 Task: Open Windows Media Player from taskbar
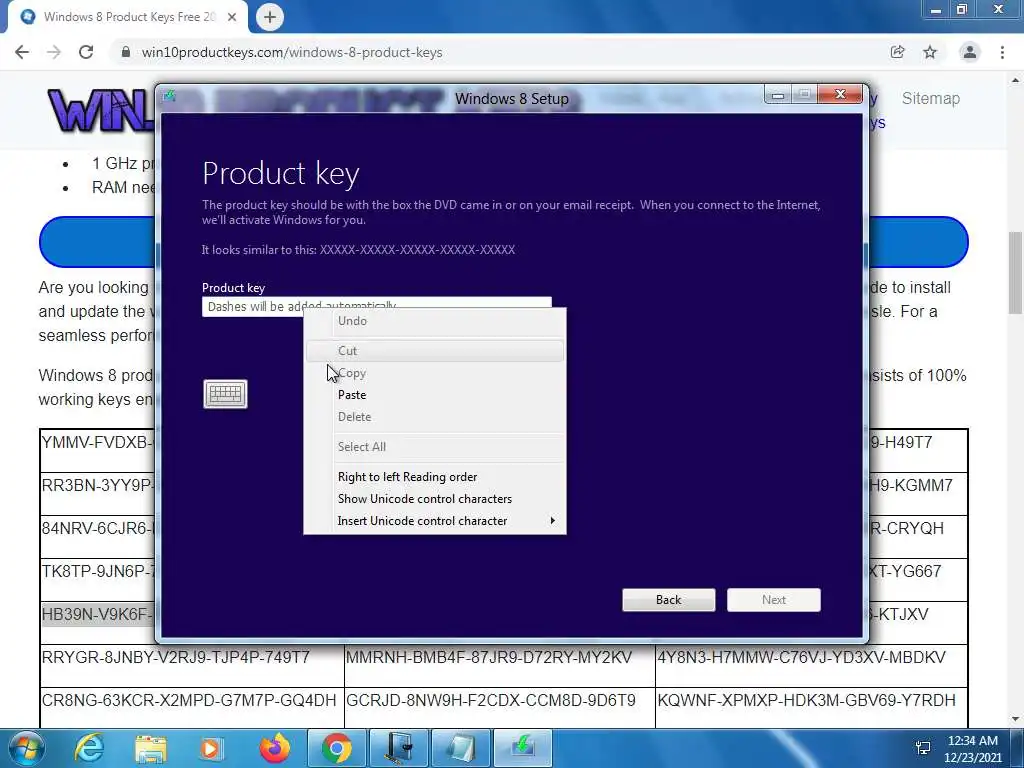(210, 748)
